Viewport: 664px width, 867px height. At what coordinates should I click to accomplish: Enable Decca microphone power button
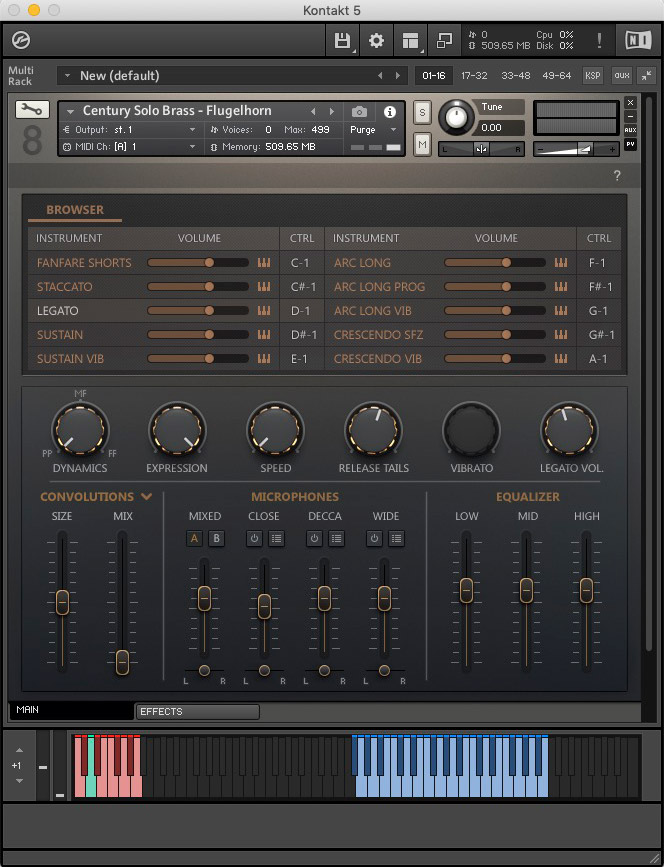pyautogui.click(x=314, y=539)
